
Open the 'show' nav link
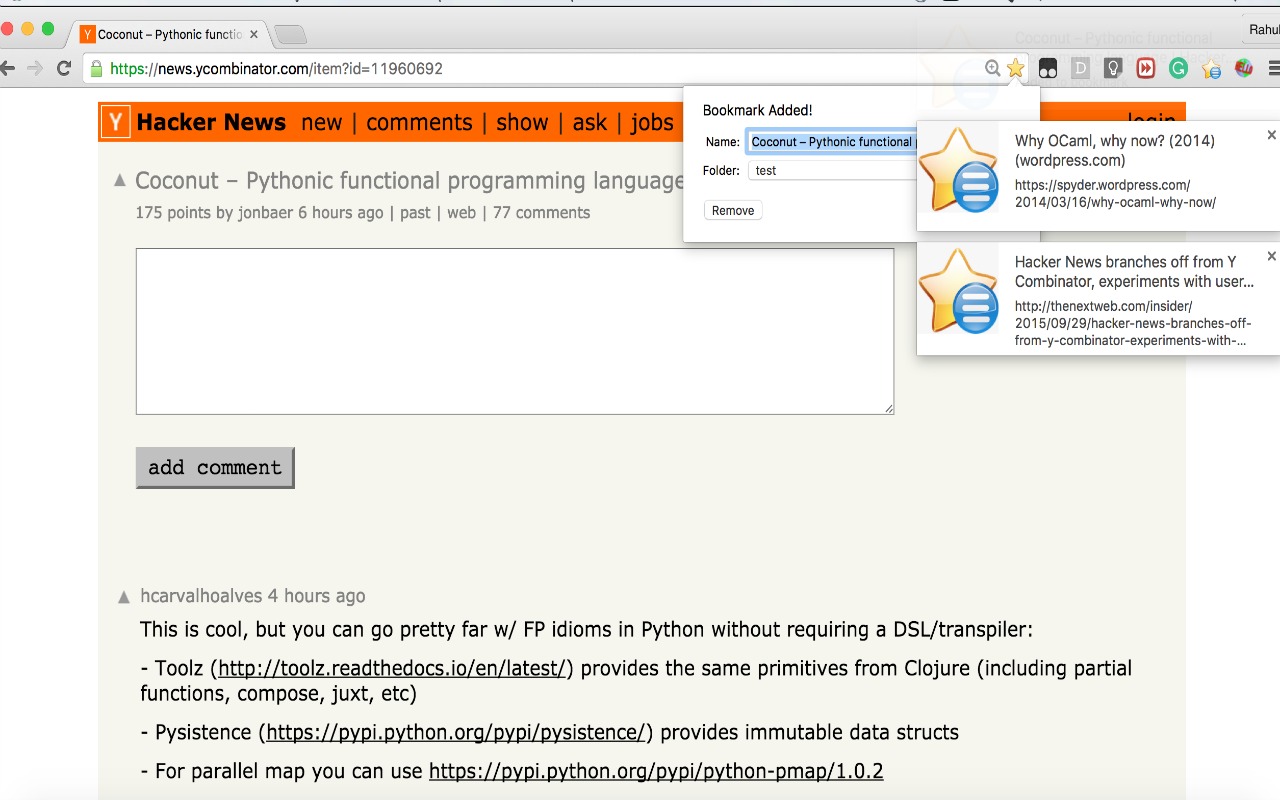pos(522,122)
